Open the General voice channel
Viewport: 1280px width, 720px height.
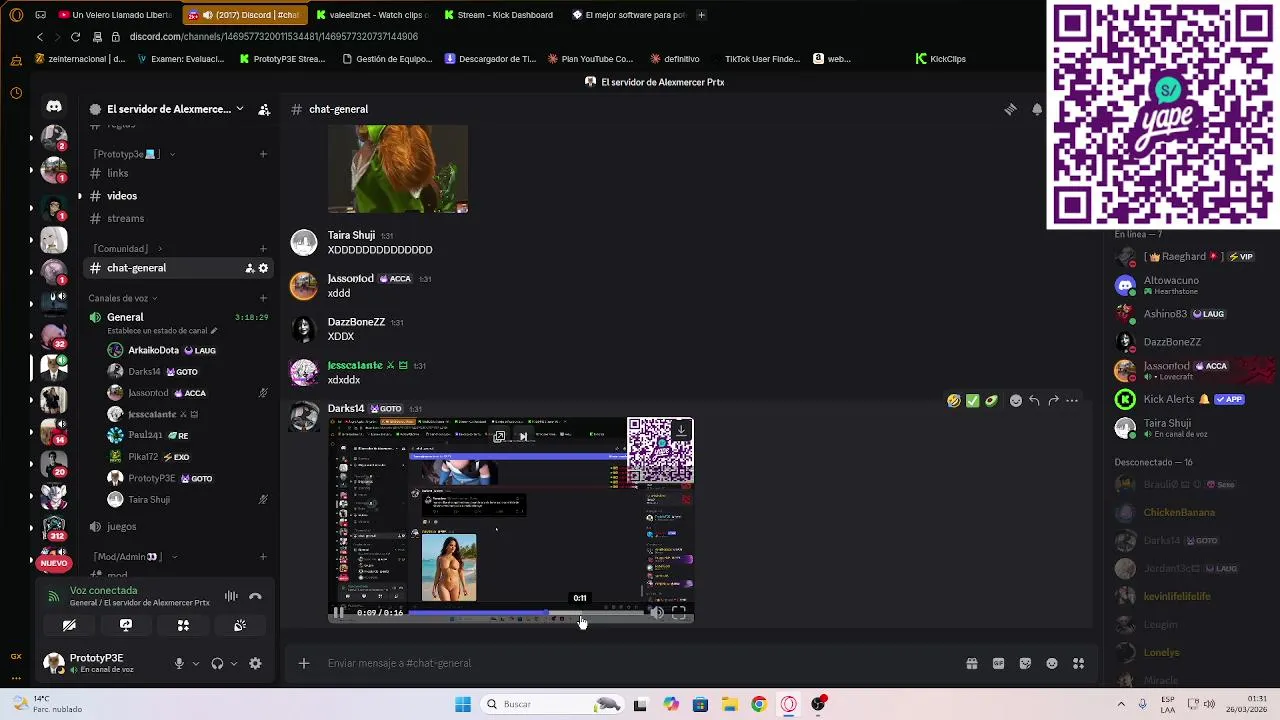(x=126, y=317)
